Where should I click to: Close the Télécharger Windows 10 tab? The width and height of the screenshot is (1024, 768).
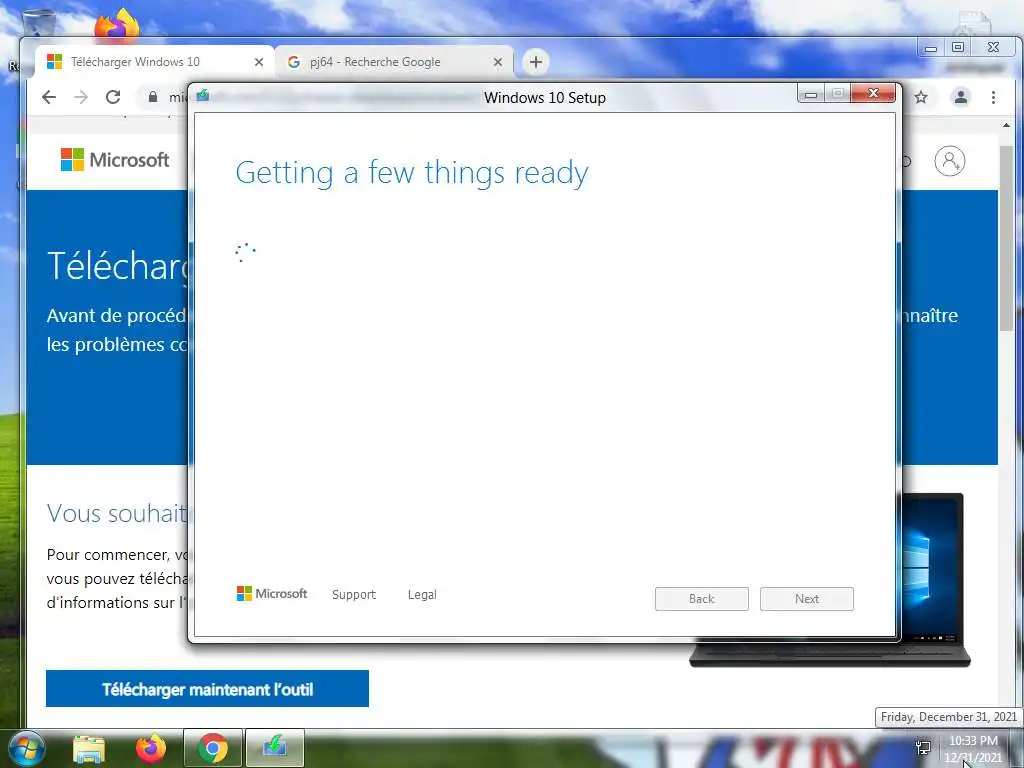(x=259, y=62)
